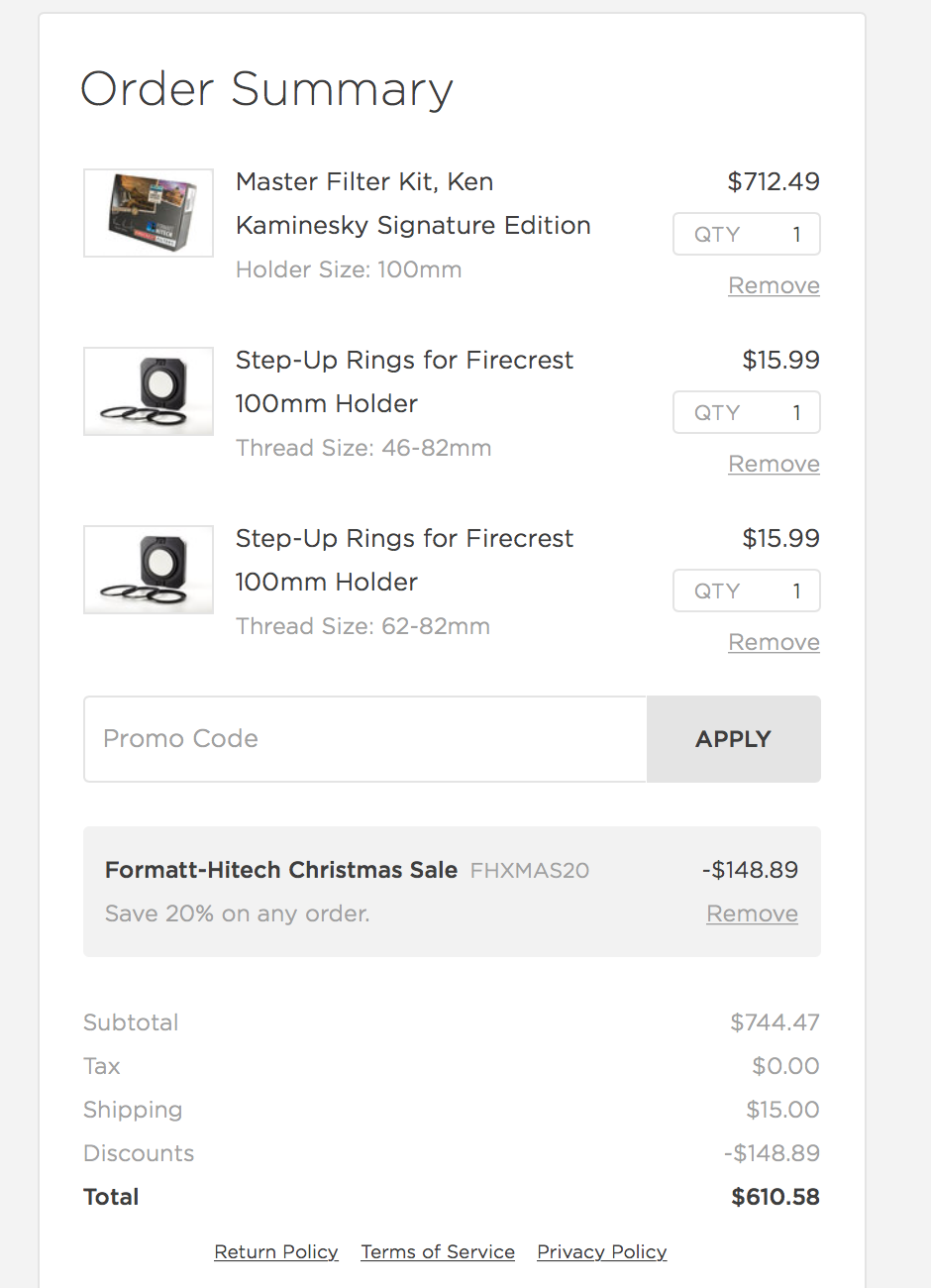
Task: Open the Return Policy page
Action: [x=275, y=1251]
